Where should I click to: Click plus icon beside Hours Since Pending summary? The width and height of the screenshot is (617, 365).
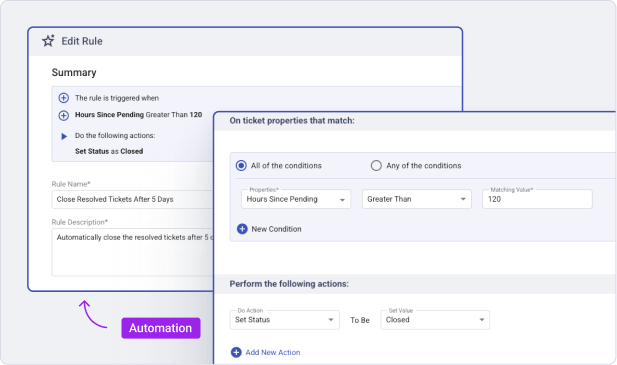pyautogui.click(x=64, y=115)
